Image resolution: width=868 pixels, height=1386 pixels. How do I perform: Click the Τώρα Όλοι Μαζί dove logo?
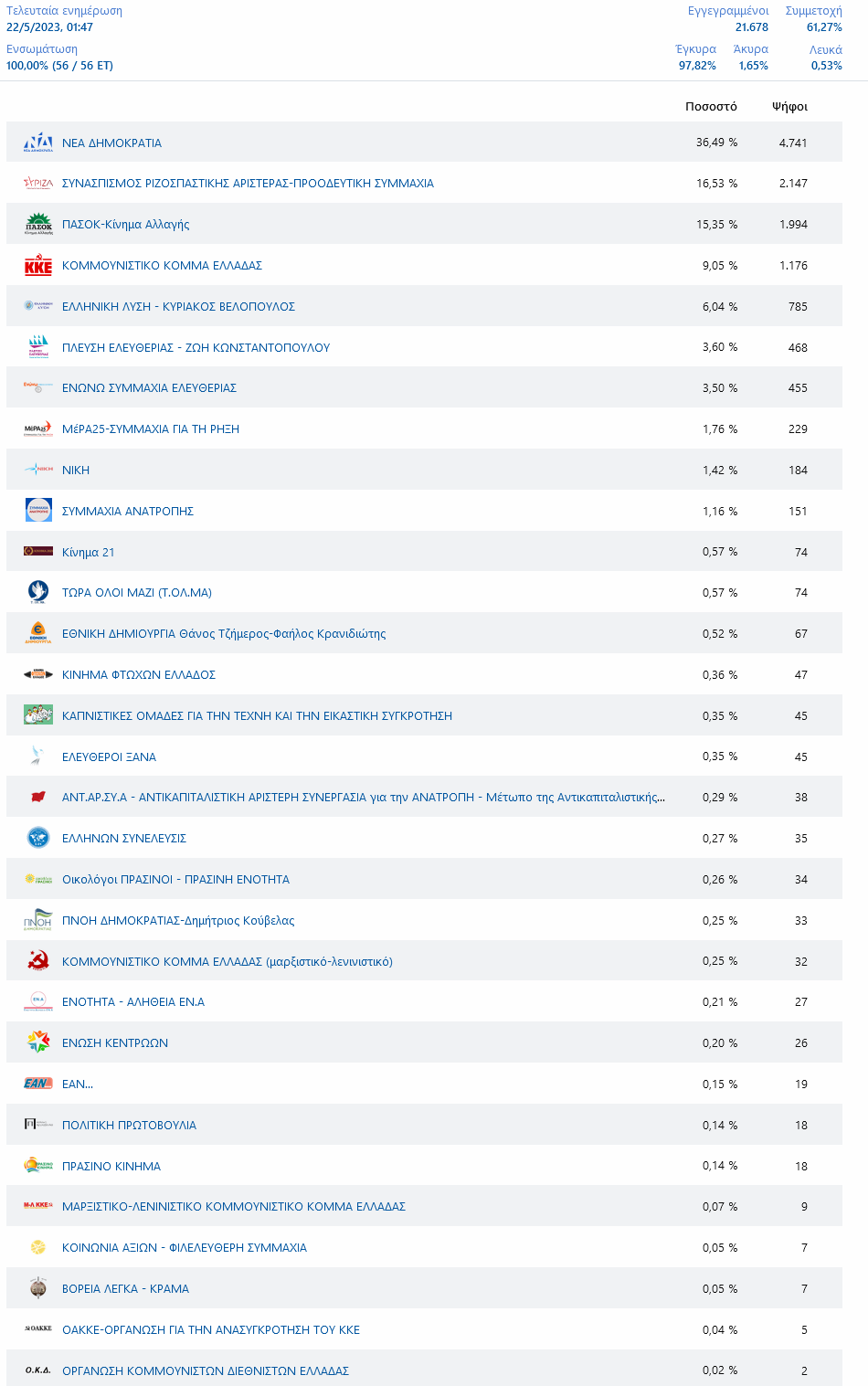(38, 593)
